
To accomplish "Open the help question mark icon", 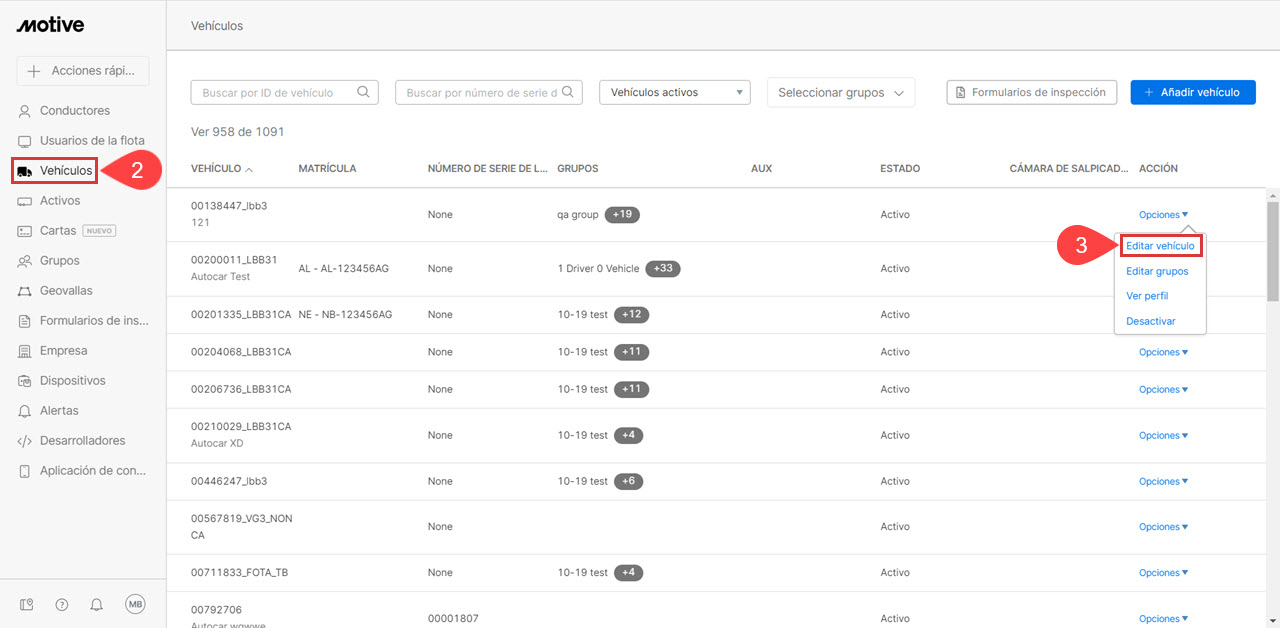I will 62,604.
